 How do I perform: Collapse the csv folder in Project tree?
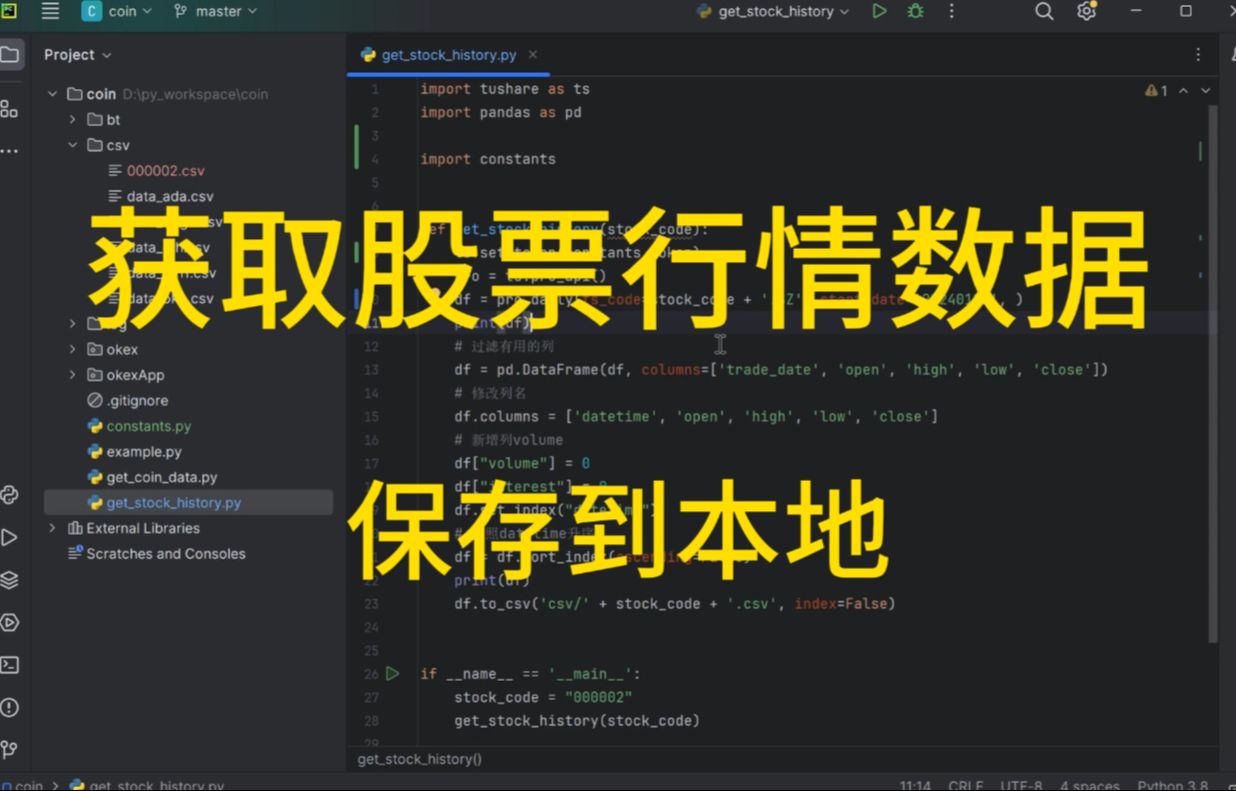(x=72, y=144)
